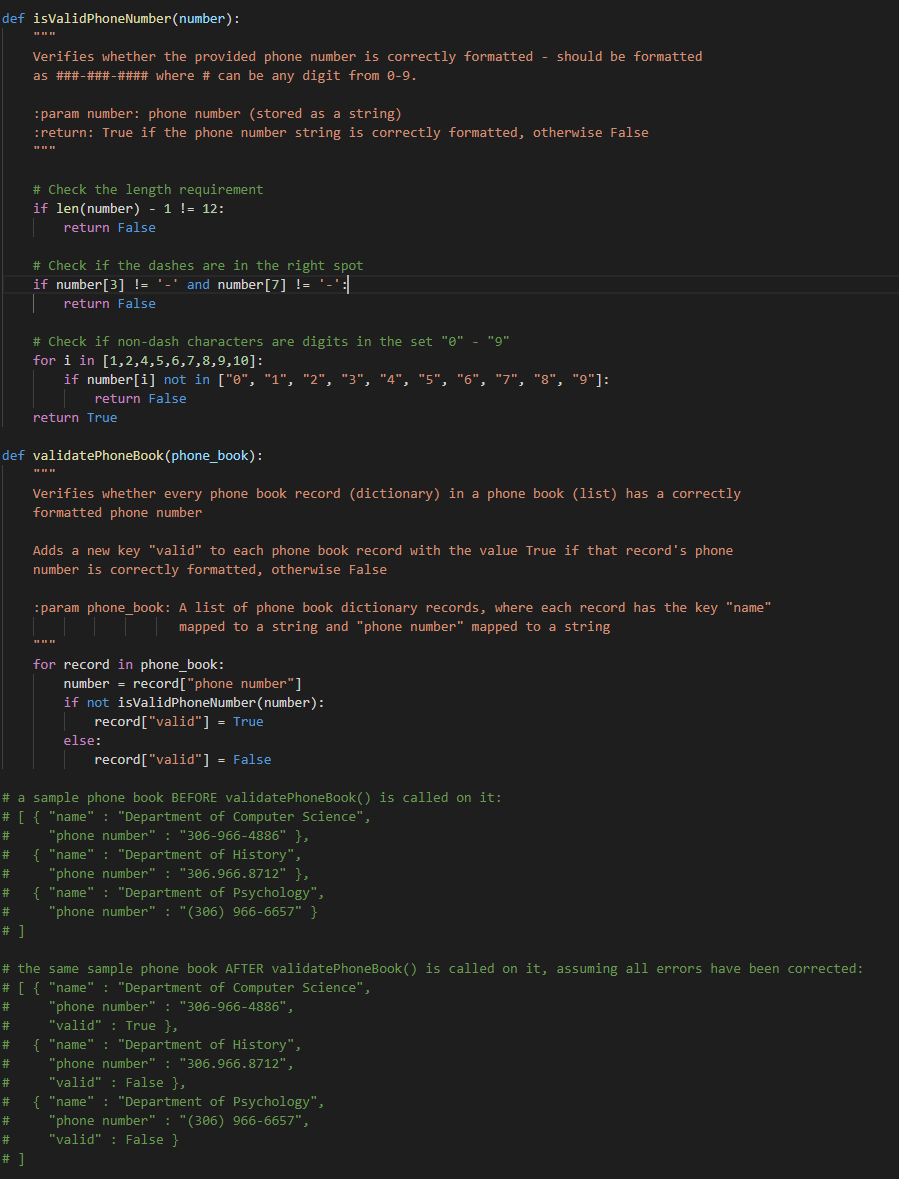
Task: Click the comment '# Check the length requirement'
Action: pyautogui.click(x=148, y=189)
